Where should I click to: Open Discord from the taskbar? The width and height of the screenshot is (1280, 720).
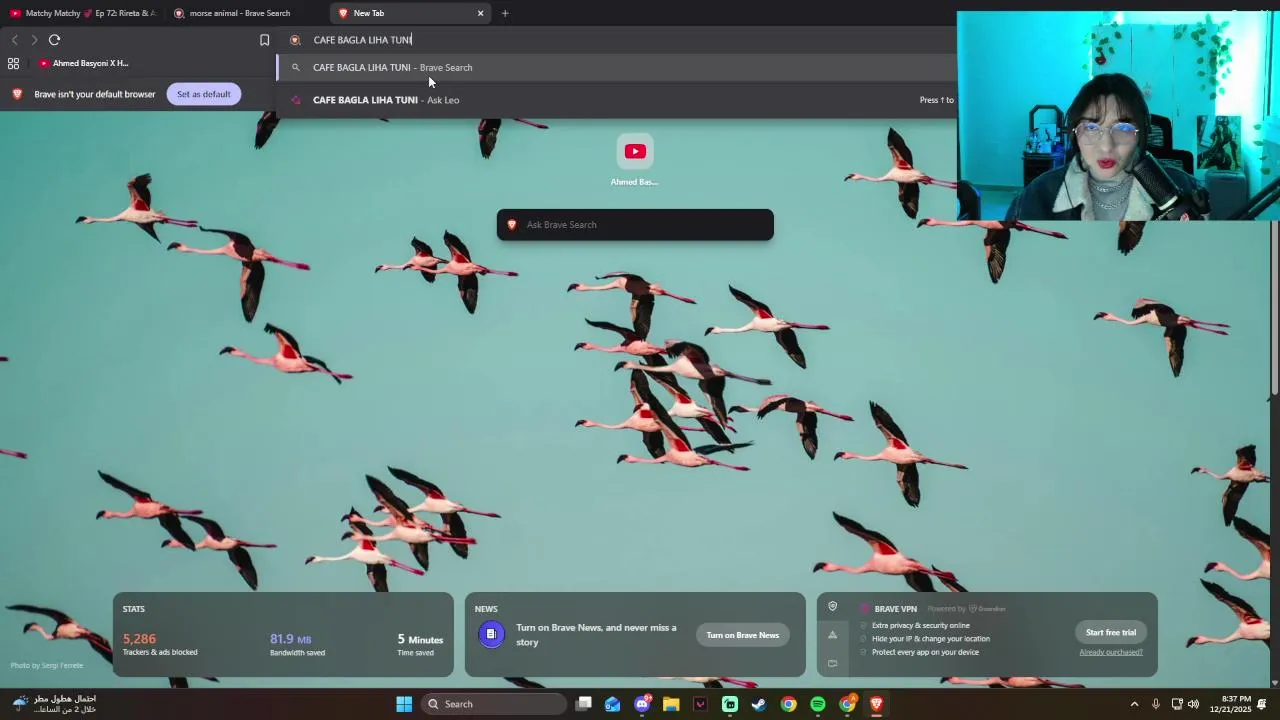click(x=642, y=704)
